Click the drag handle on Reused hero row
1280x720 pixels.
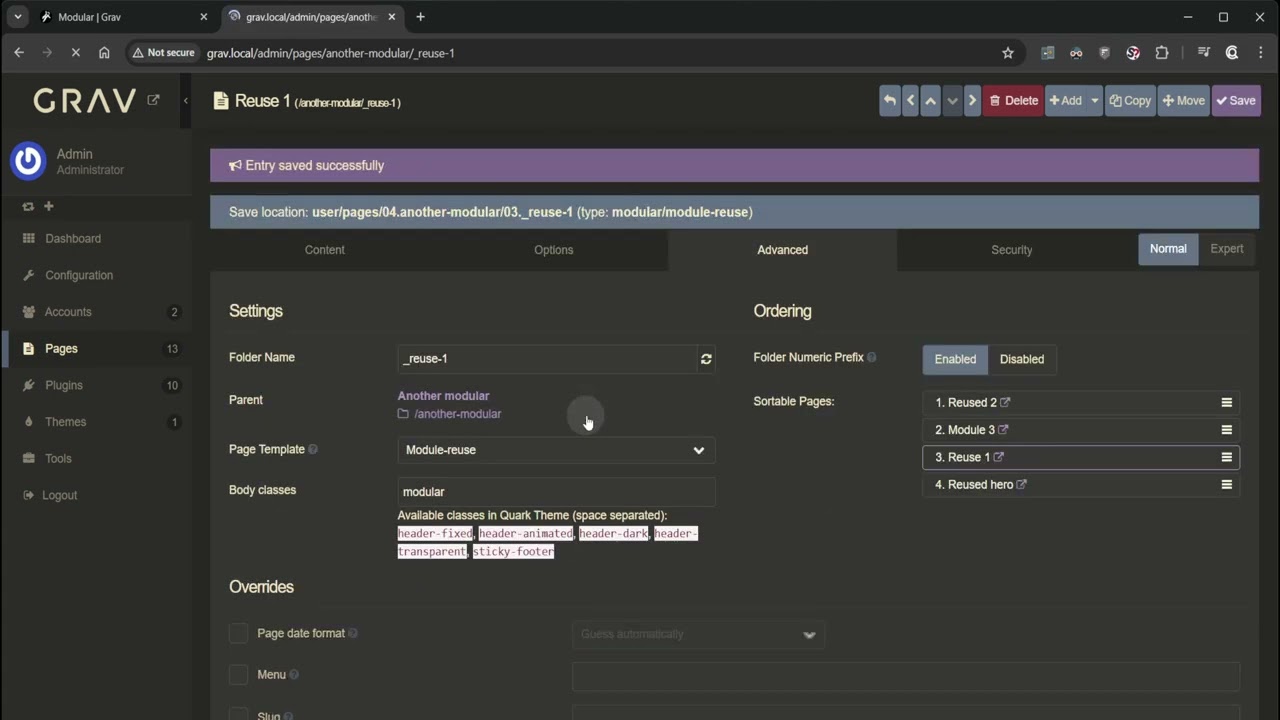[1227, 485]
